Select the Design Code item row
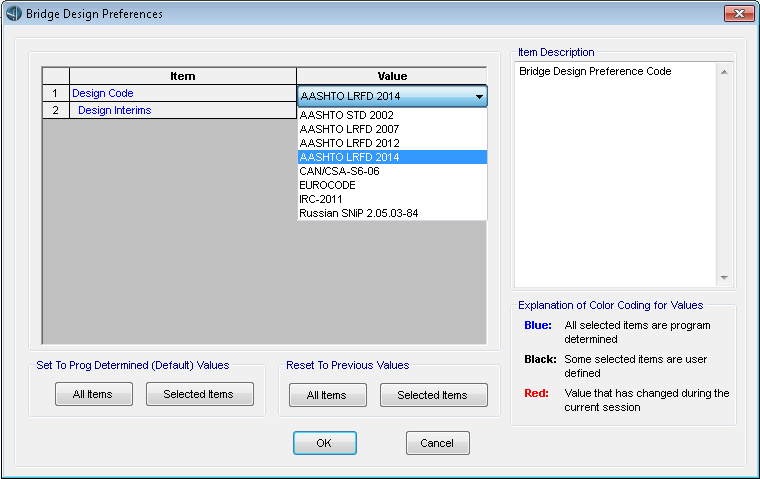This screenshot has width=760, height=479. click(183, 93)
